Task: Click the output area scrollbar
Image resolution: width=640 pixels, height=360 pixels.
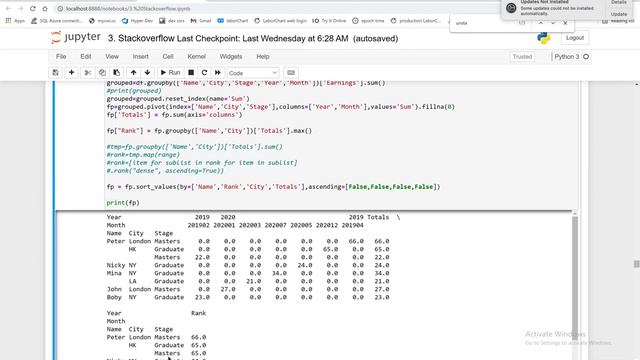Action: point(575,278)
